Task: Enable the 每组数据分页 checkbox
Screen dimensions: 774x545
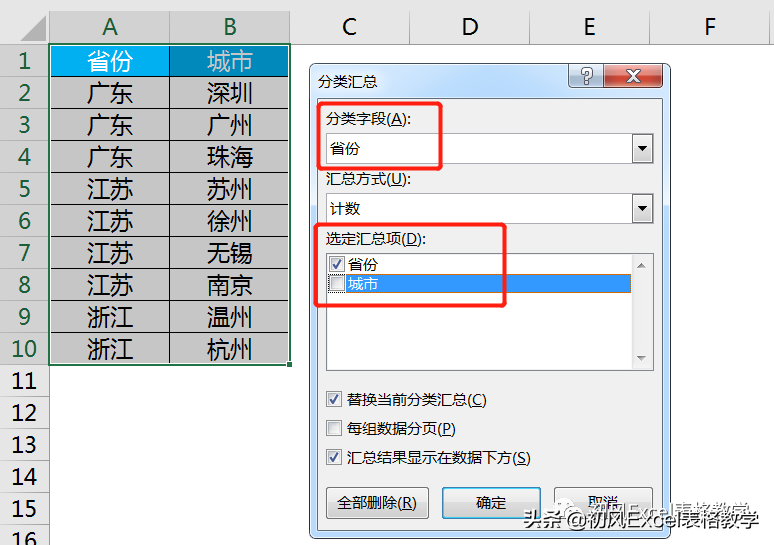Action: (335, 429)
